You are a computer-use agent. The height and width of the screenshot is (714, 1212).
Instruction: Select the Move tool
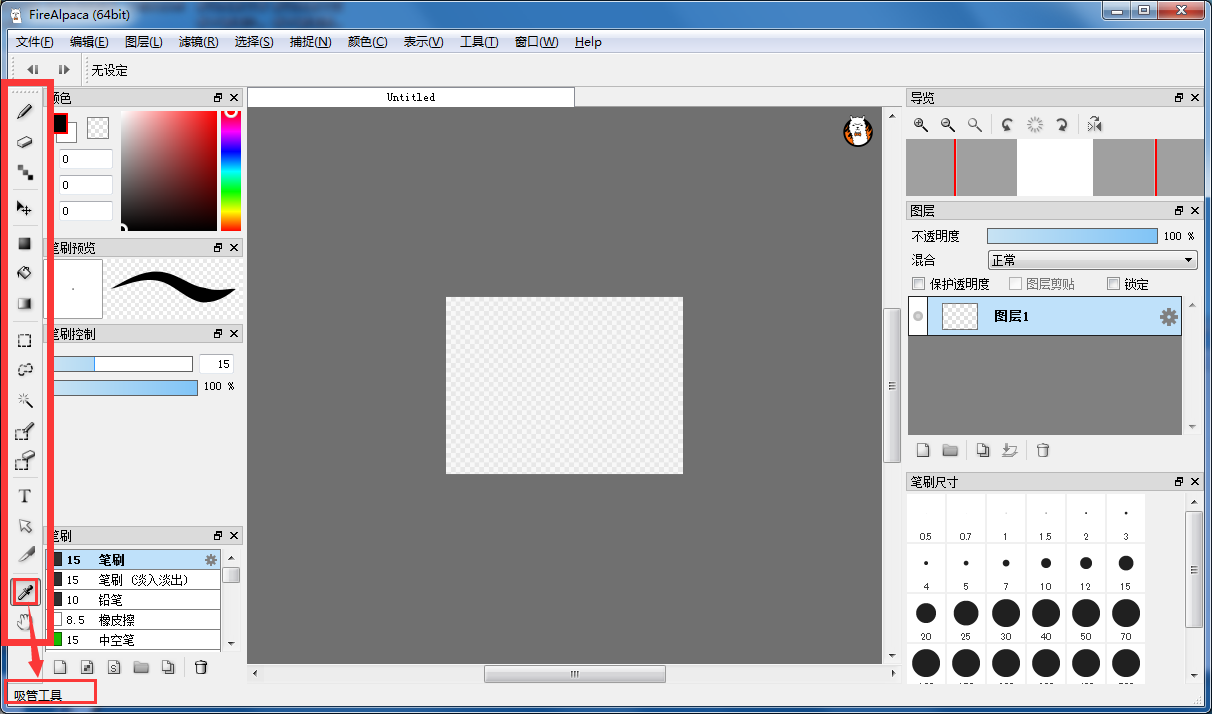pyautogui.click(x=23, y=208)
